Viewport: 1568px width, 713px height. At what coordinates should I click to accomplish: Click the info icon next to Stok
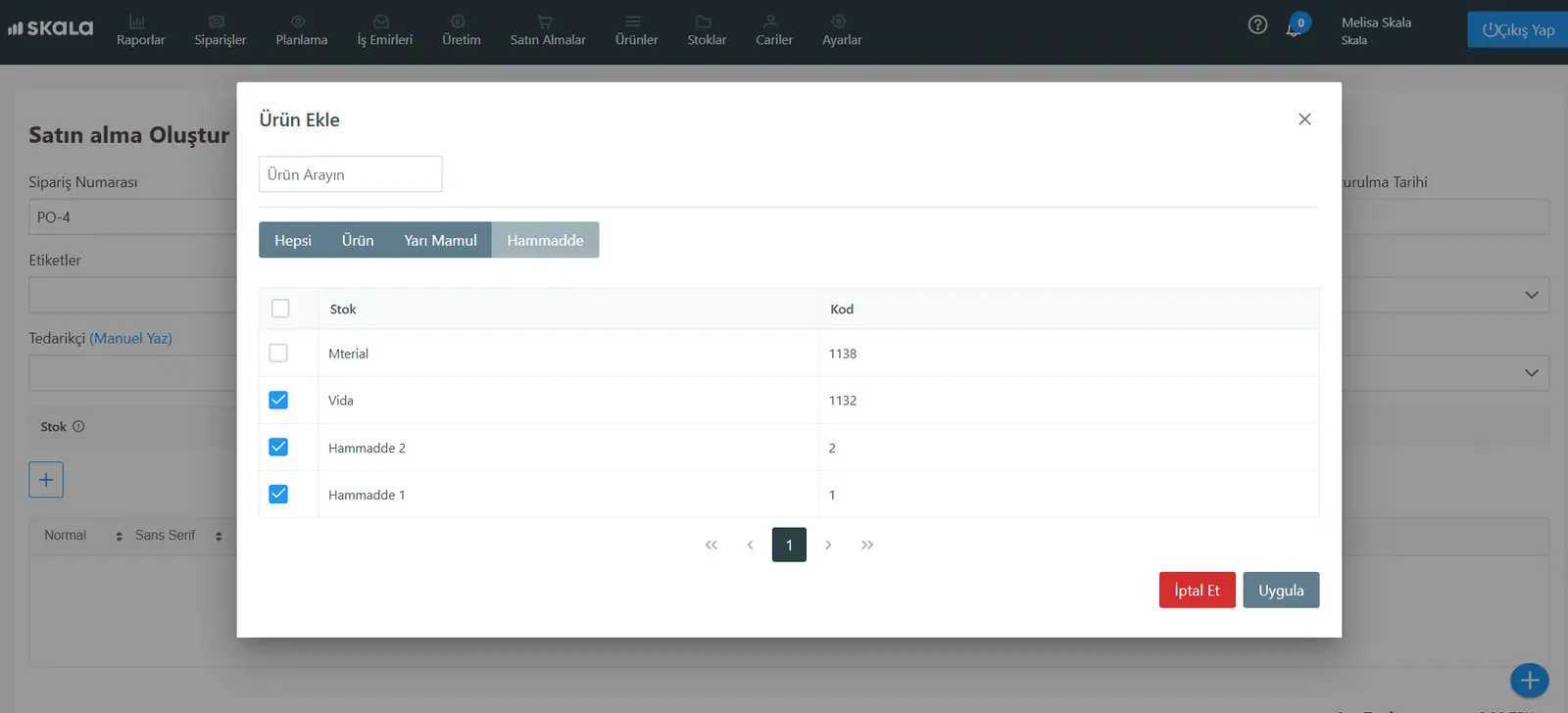click(78, 427)
